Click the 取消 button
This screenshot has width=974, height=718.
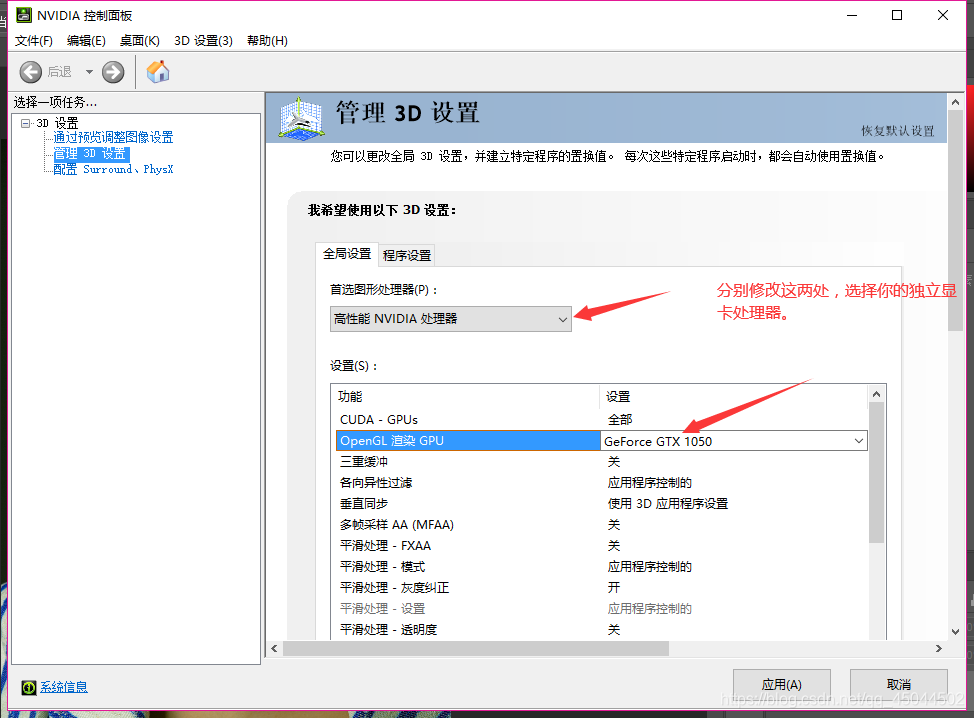coord(898,685)
